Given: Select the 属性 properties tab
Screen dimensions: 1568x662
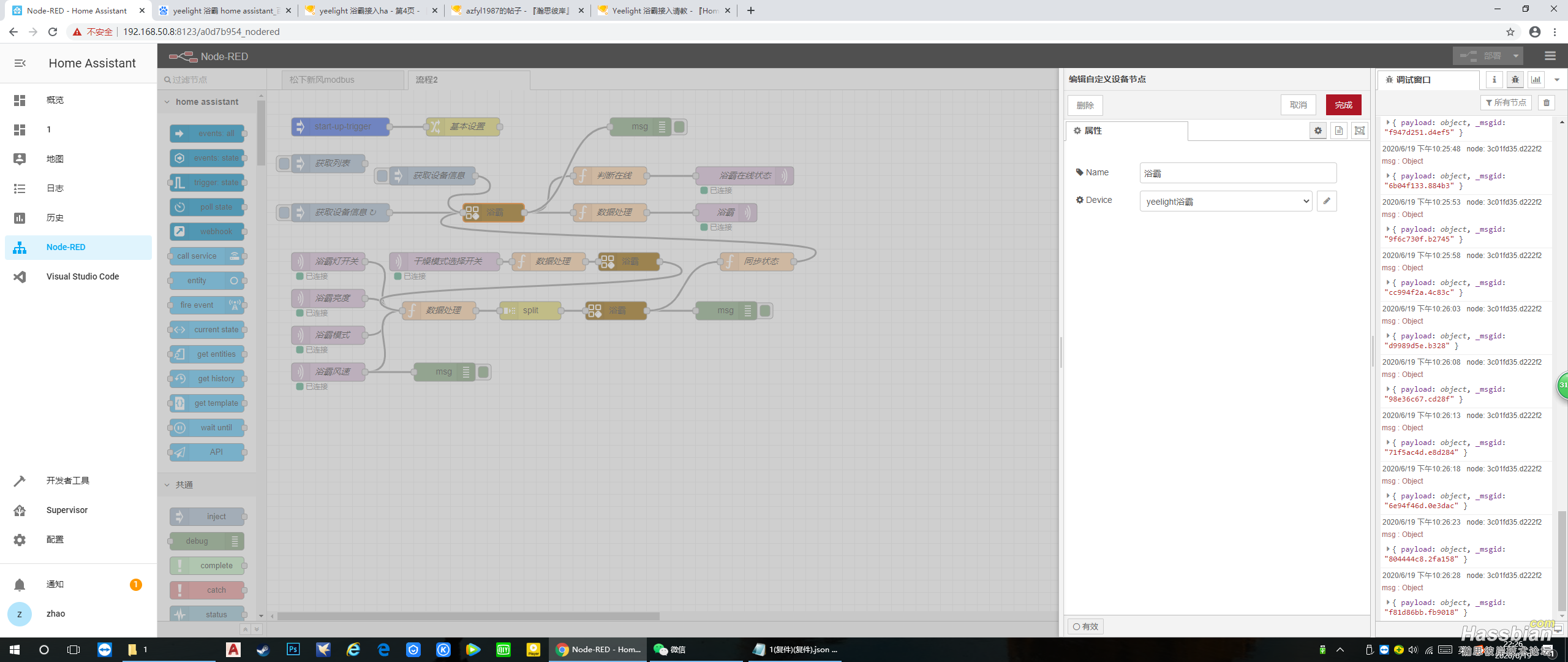Looking at the screenshot, I should 1127,131.
